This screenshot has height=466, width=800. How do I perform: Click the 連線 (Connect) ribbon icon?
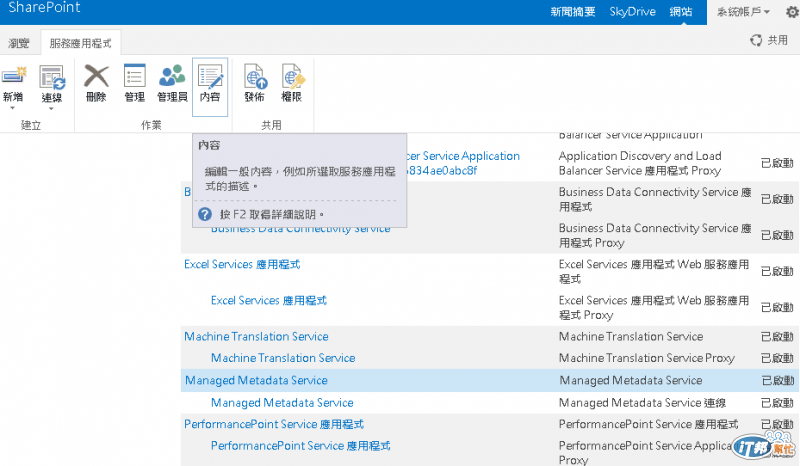(52, 78)
